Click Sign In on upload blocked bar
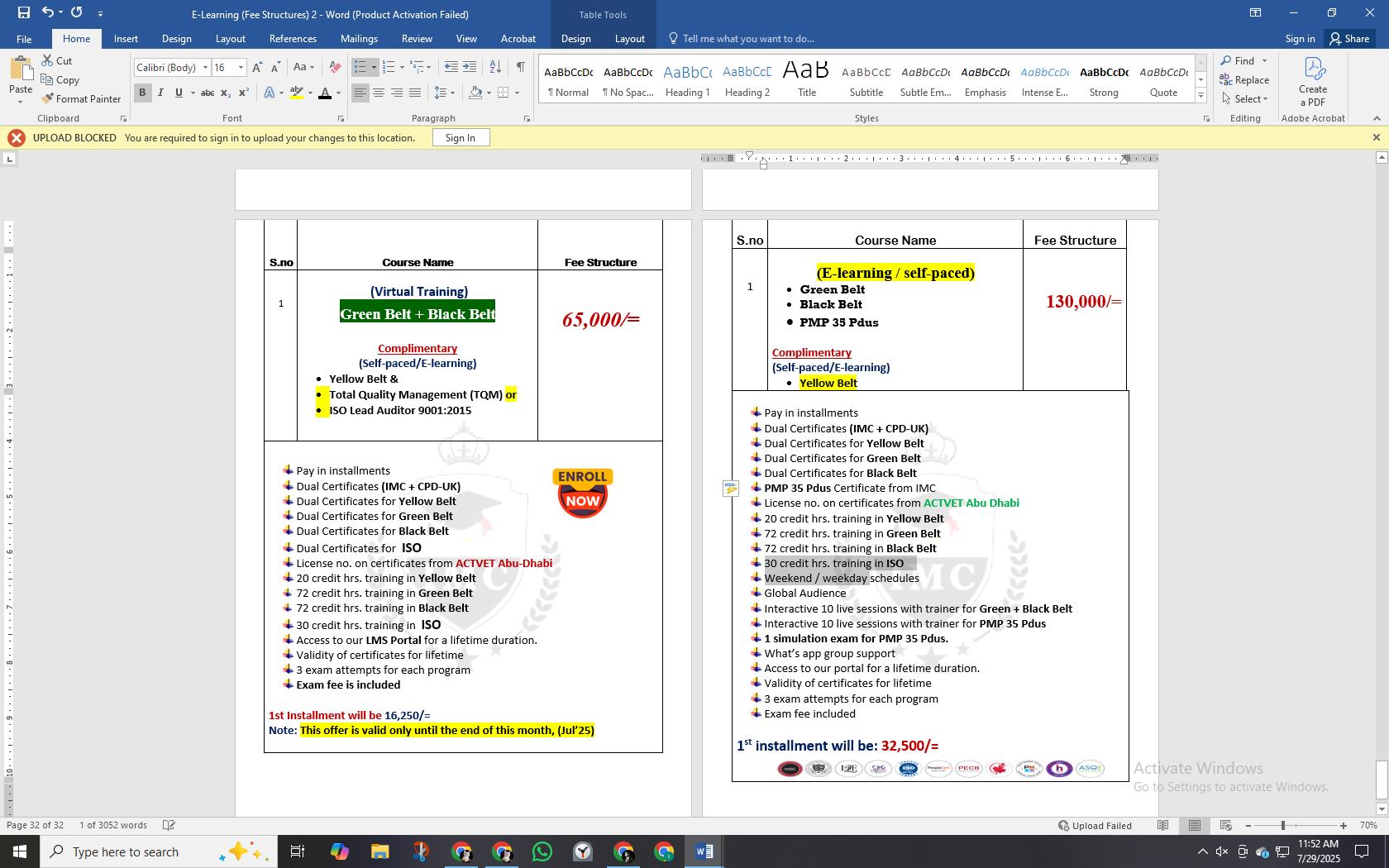 click(x=461, y=137)
